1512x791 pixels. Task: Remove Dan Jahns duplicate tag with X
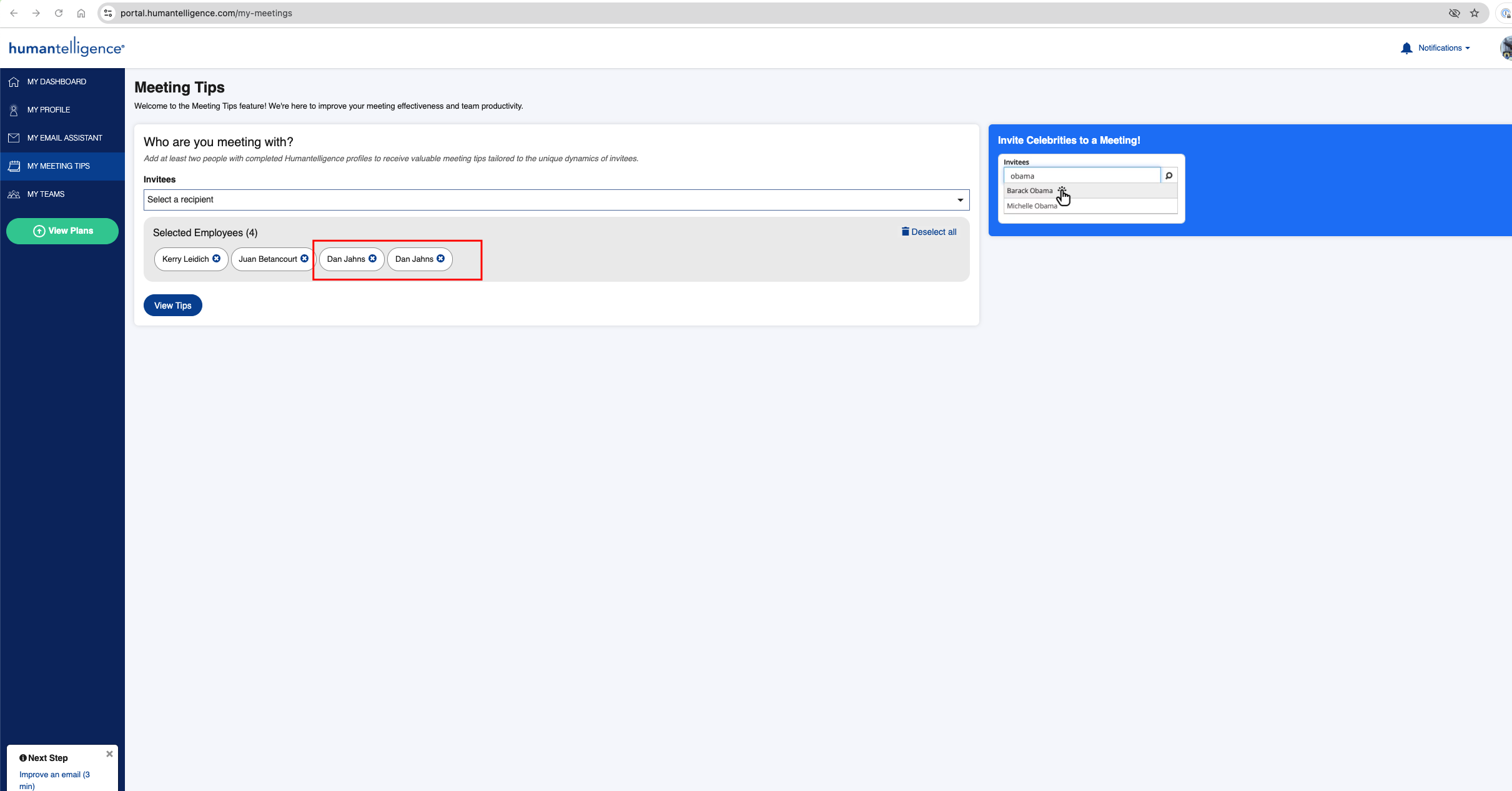click(441, 259)
